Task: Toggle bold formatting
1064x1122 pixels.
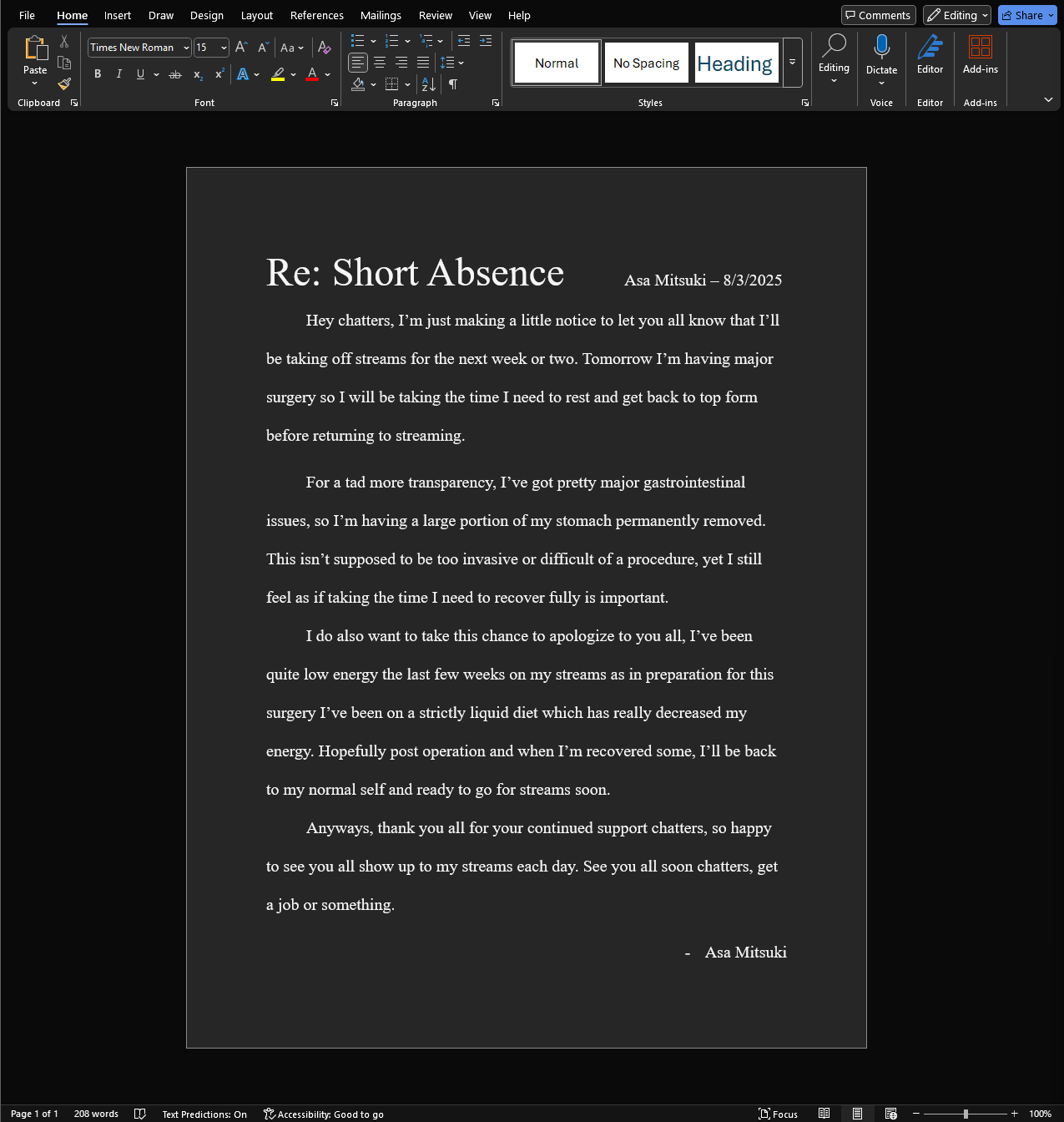Action: click(x=98, y=74)
